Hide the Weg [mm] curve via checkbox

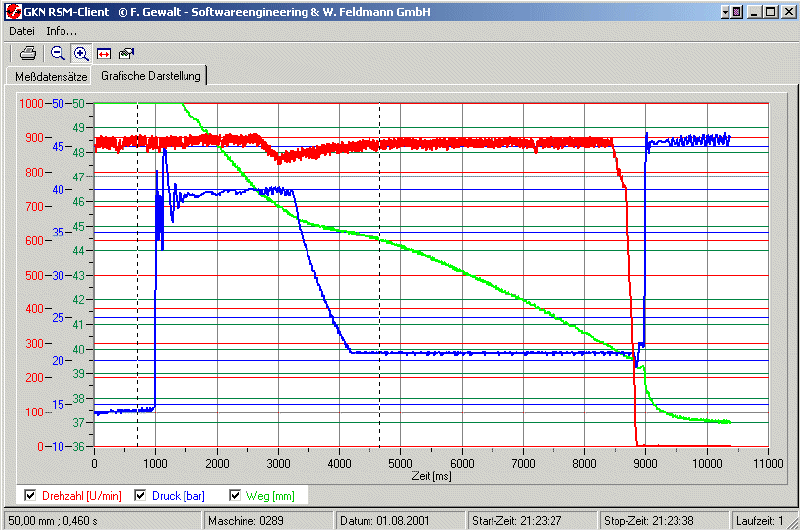click(x=236, y=495)
